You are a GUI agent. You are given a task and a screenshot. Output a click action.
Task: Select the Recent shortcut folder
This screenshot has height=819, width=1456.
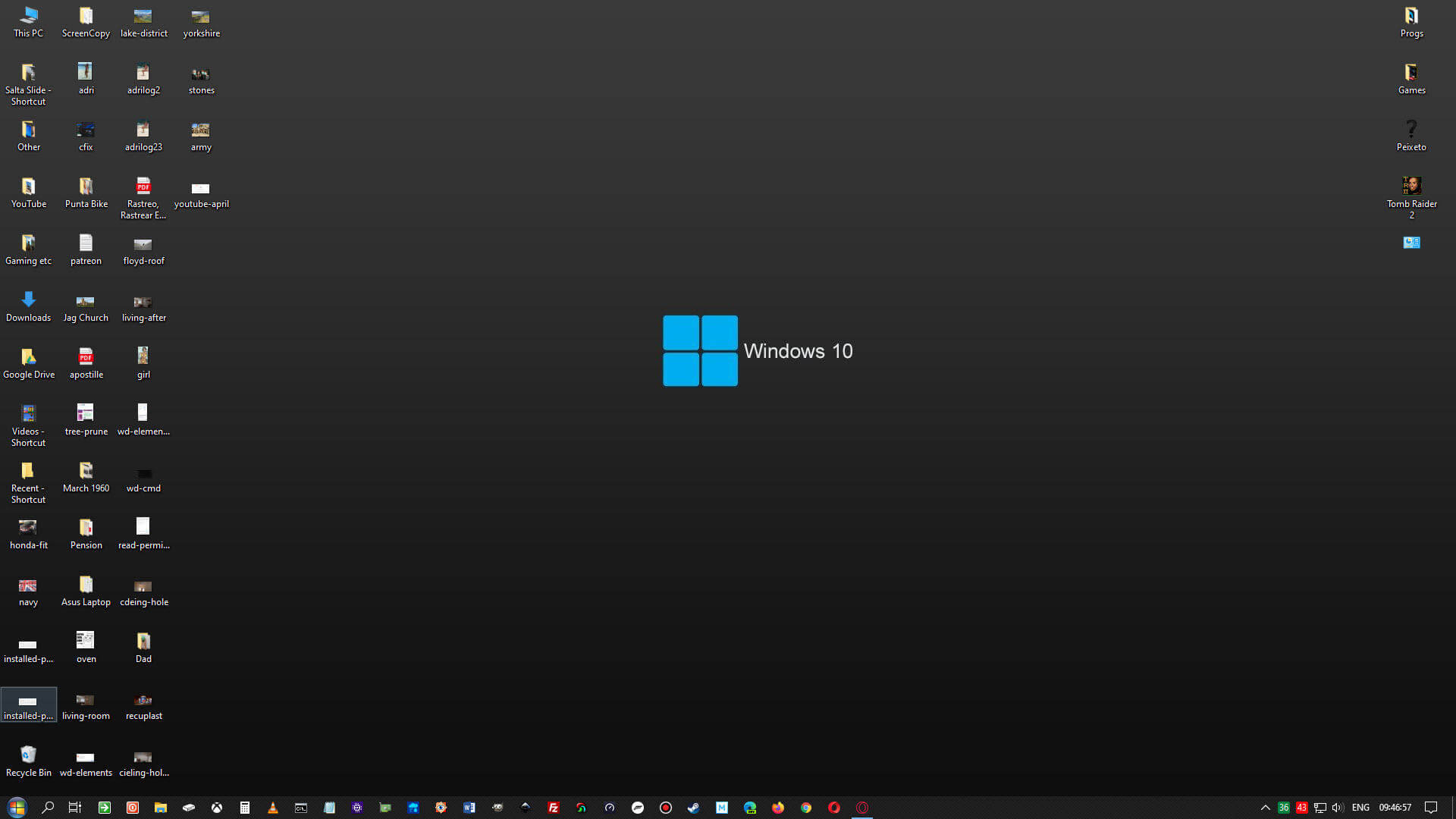coord(29,482)
